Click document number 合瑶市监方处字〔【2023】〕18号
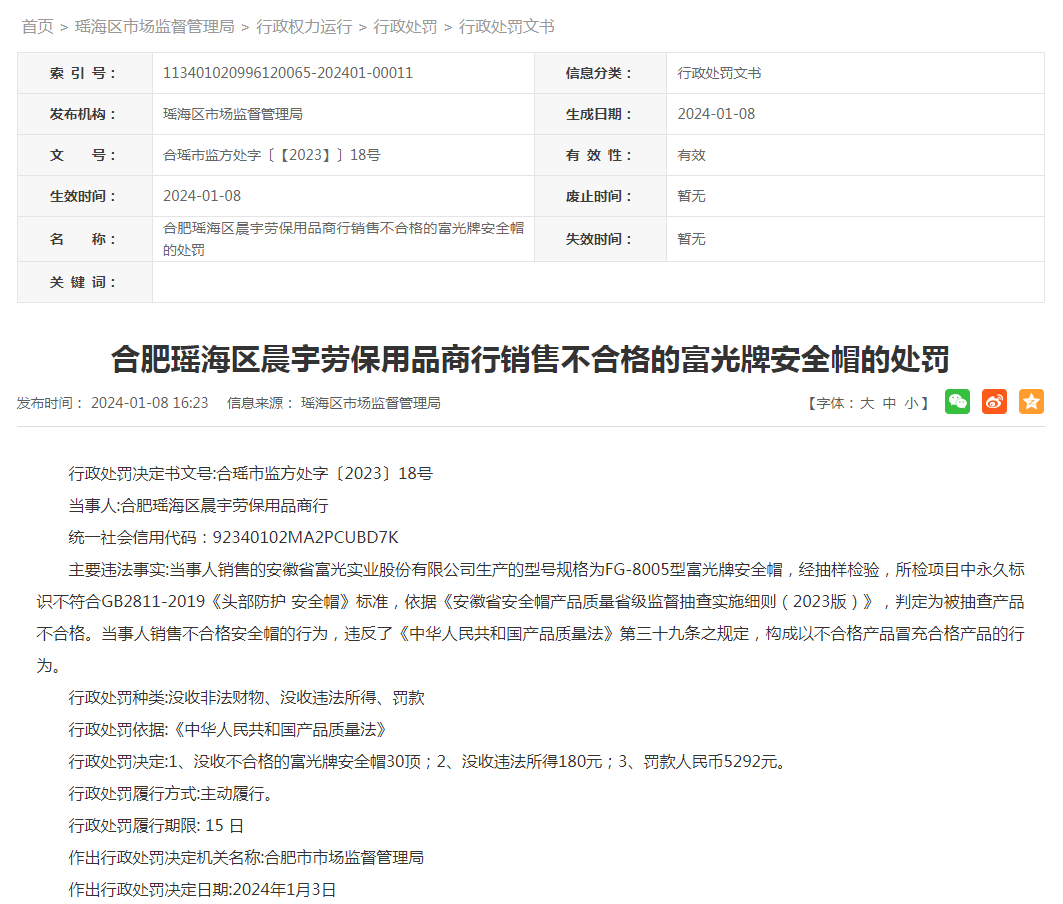 (272, 155)
